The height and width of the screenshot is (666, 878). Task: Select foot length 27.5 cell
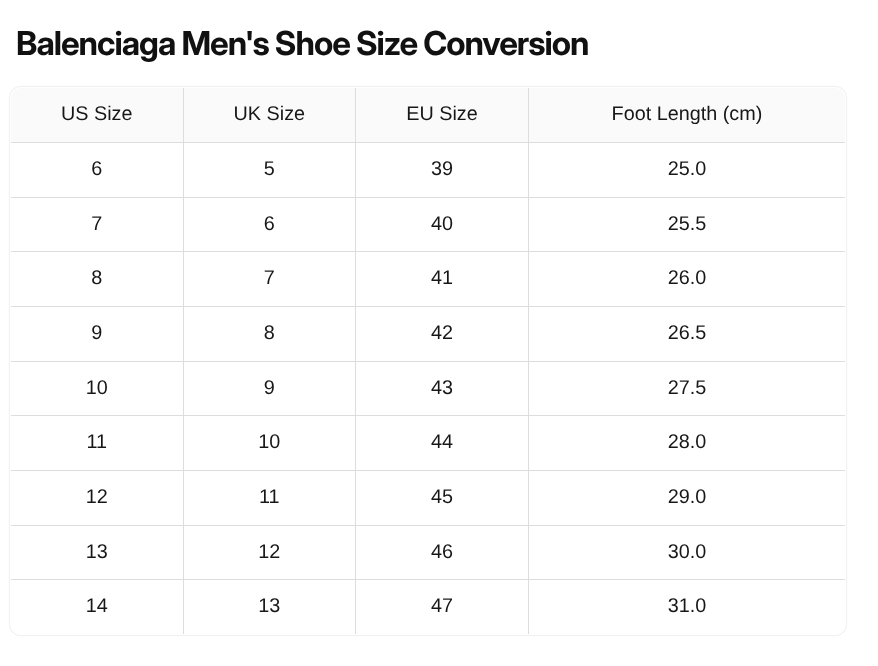[x=687, y=388]
